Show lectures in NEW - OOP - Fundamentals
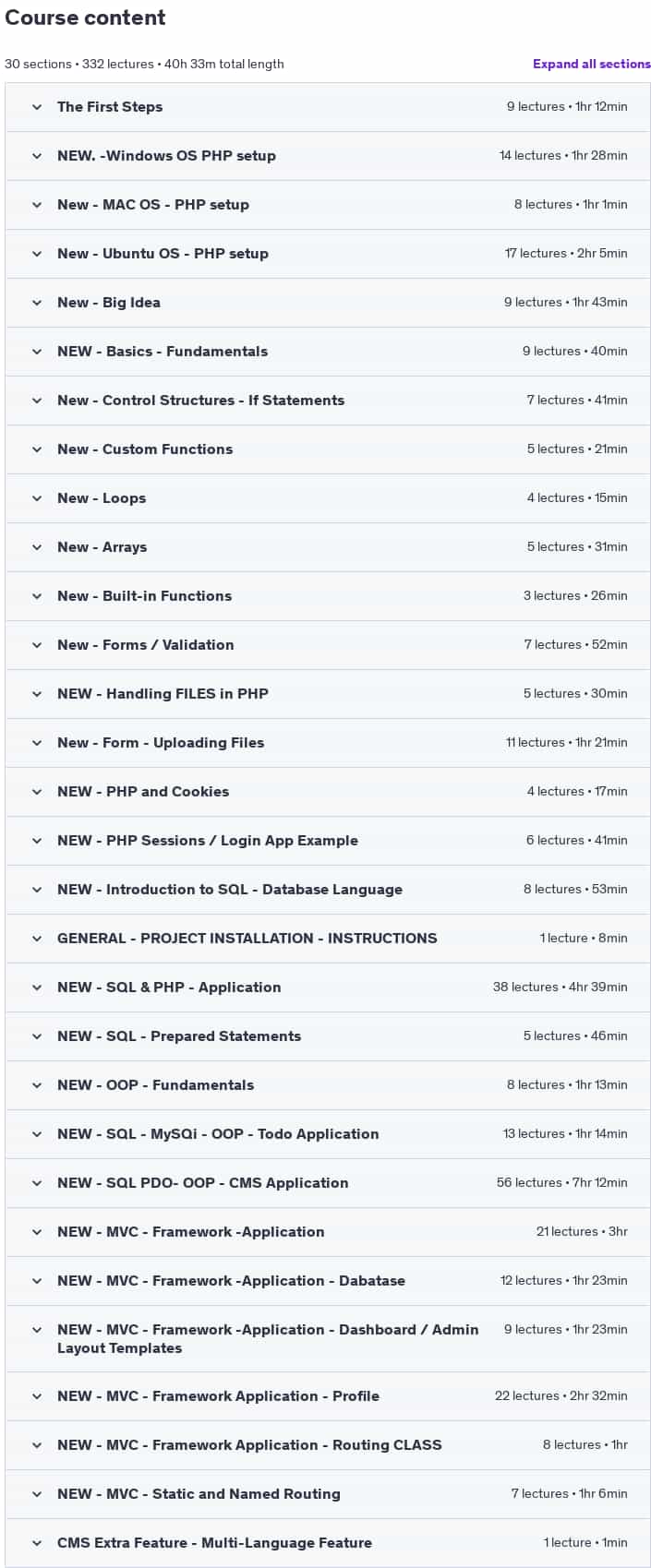 [328, 1085]
